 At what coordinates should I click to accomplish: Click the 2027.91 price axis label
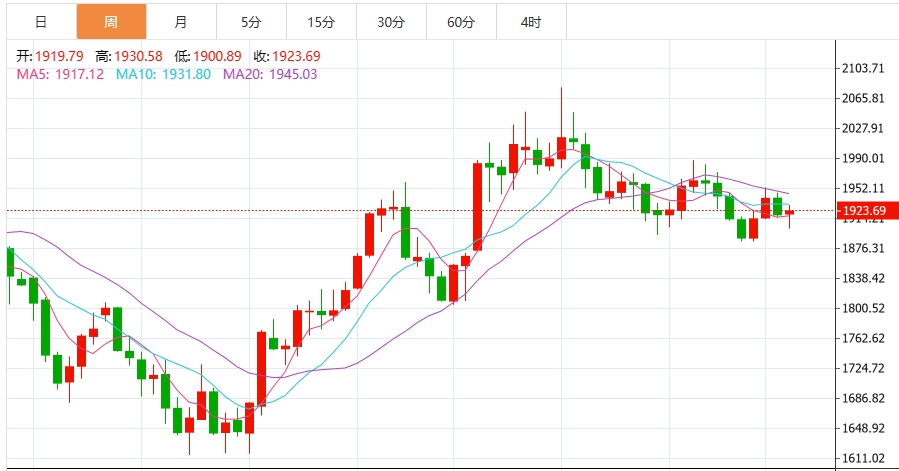pos(863,128)
